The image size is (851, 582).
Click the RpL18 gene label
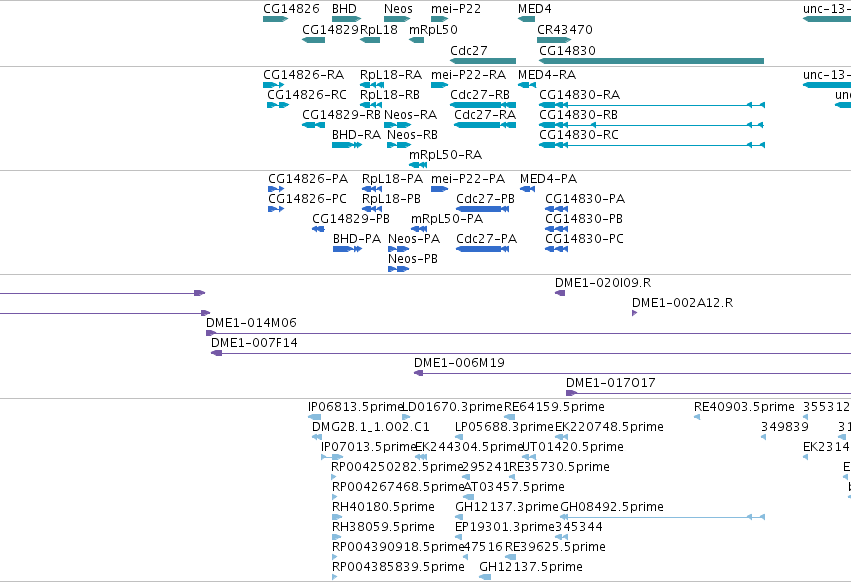[x=379, y=29]
